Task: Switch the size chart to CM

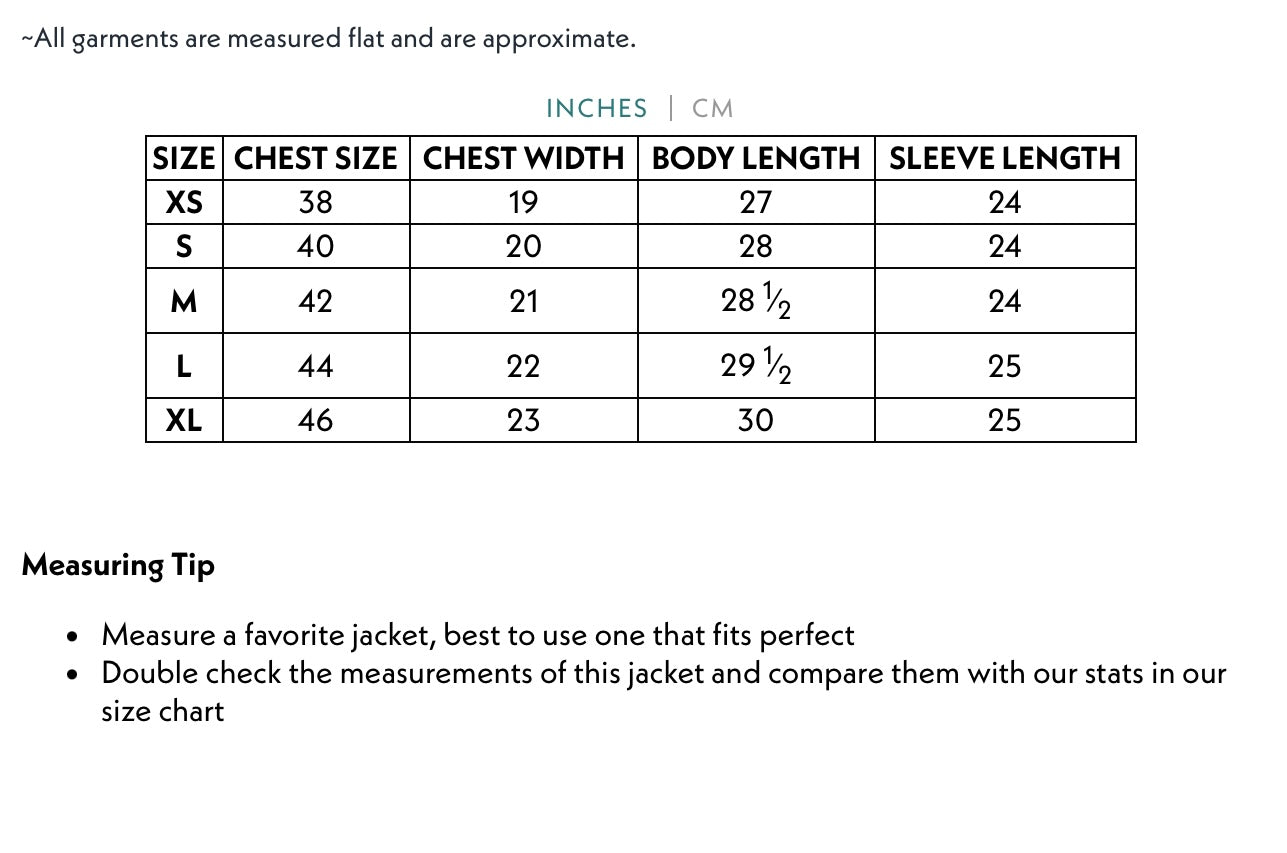Action: (x=712, y=108)
